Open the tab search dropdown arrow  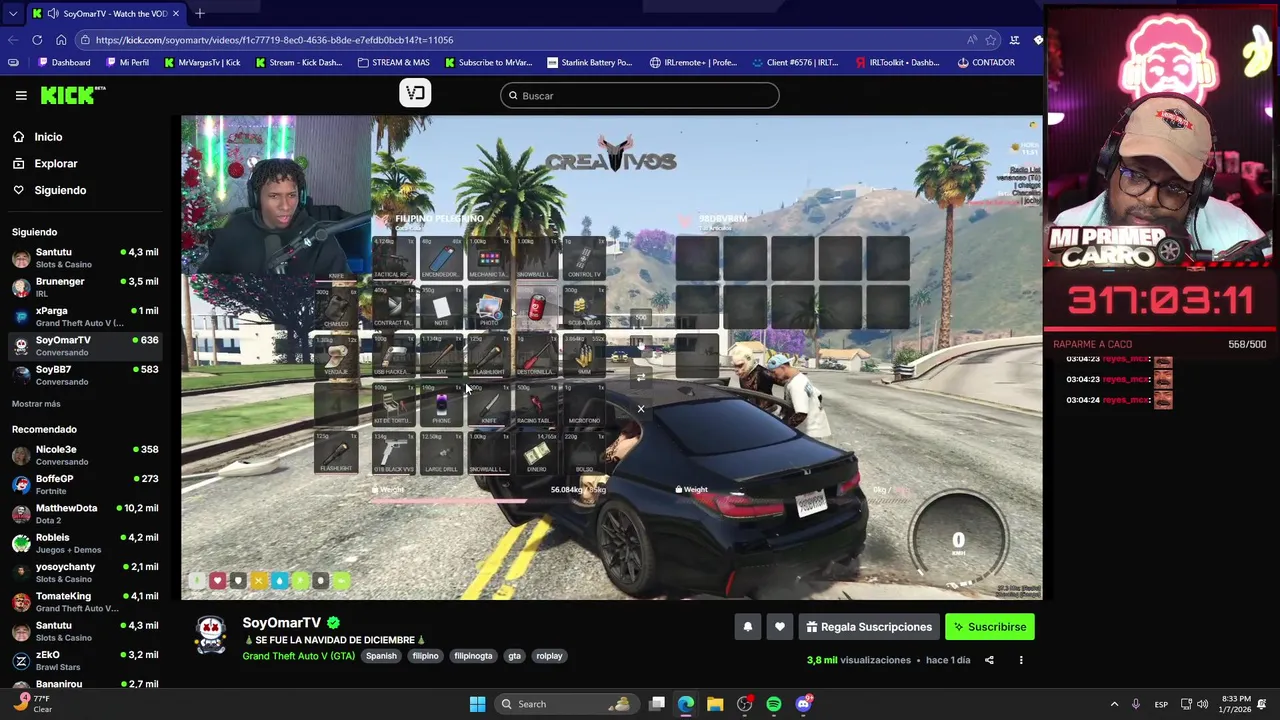[x=12, y=14]
